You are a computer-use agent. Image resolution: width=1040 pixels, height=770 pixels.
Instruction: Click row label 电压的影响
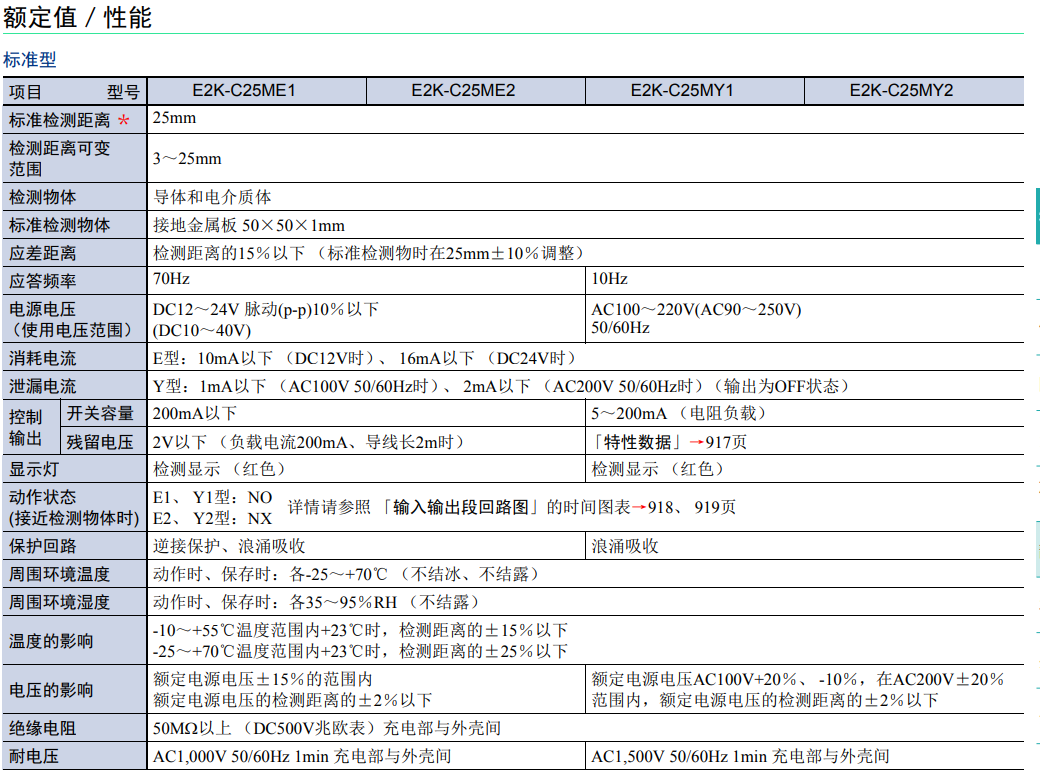click(x=51, y=690)
